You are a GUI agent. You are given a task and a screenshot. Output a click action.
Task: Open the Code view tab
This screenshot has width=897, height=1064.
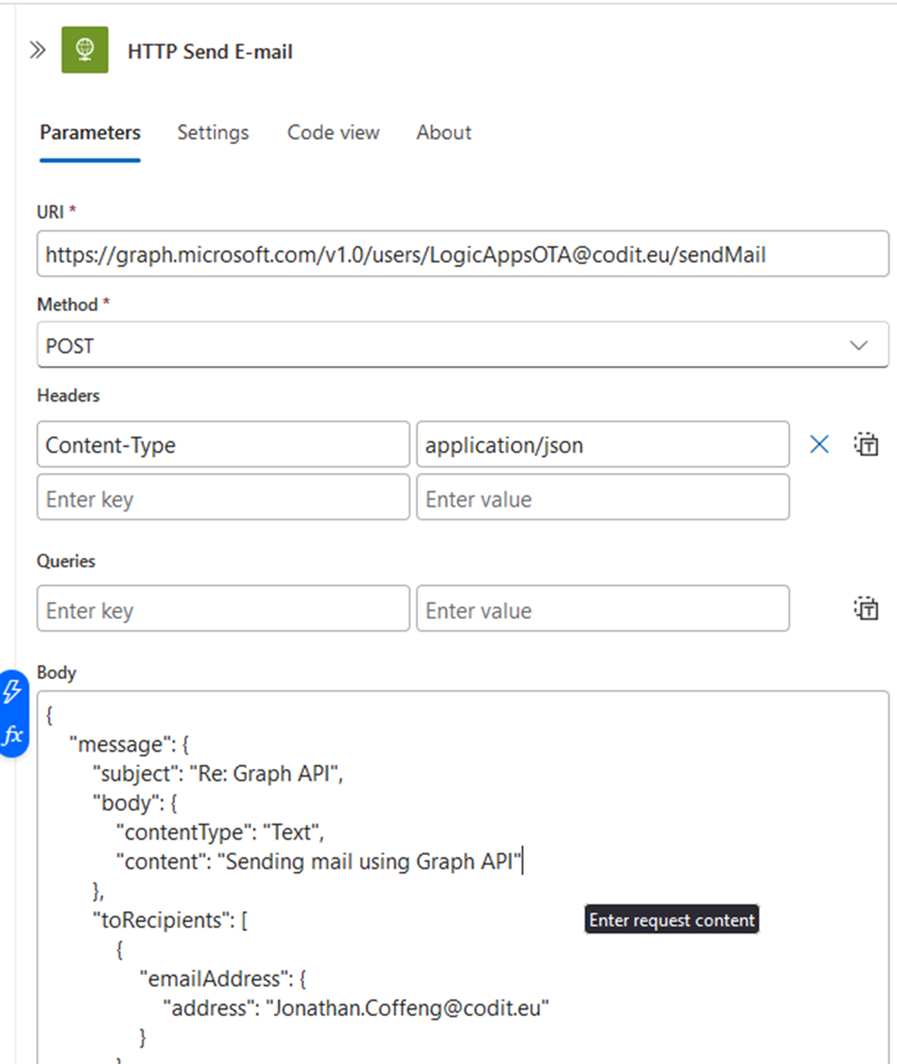pyautogui.click(x=333, y=132)
